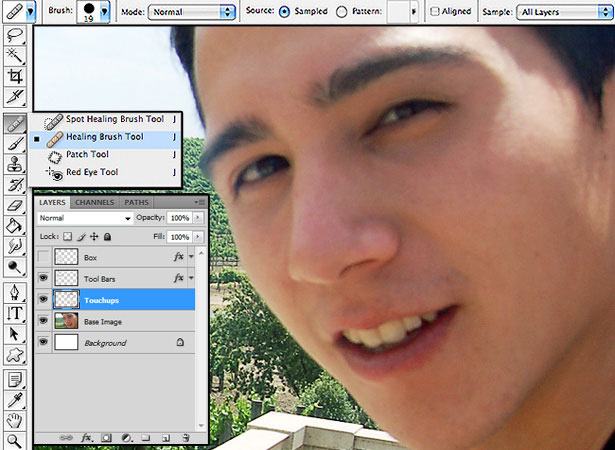Lock image pixels brush icon
615x450 pixels.
[x=81, y=237]
